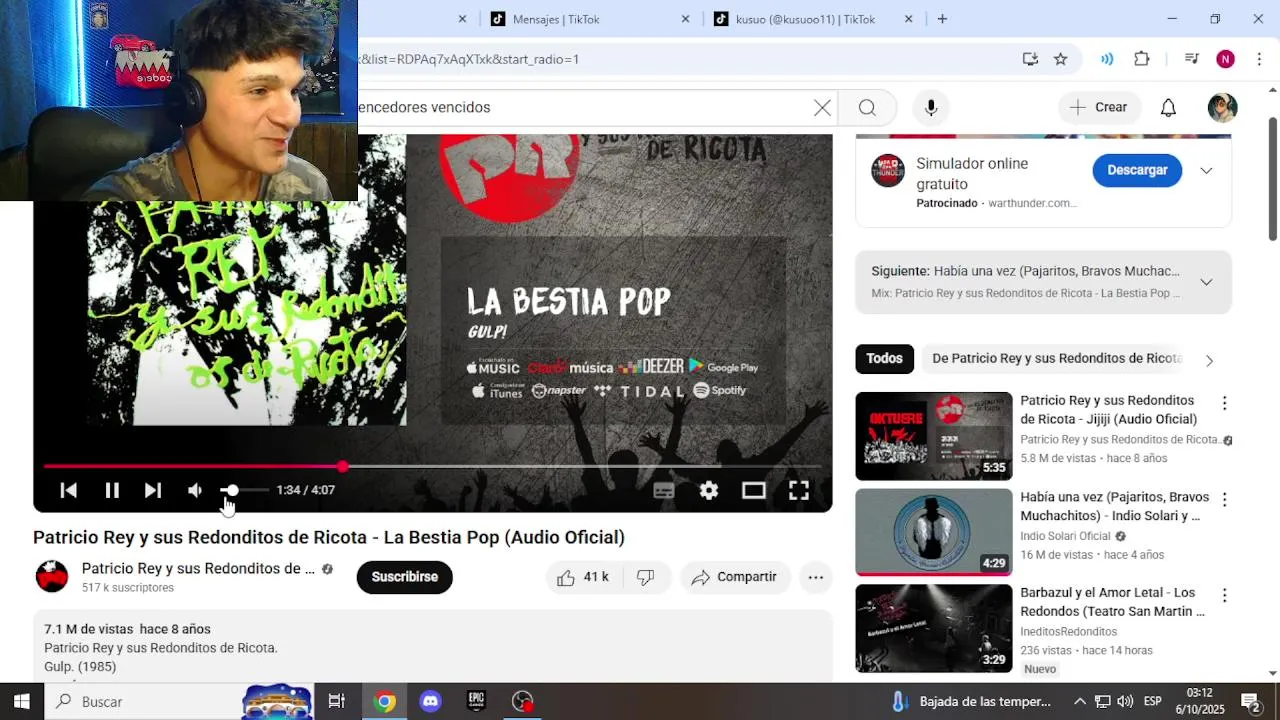
Task: Open the Crear menu
Action: pyautogui.click(x=1099, y=107)
